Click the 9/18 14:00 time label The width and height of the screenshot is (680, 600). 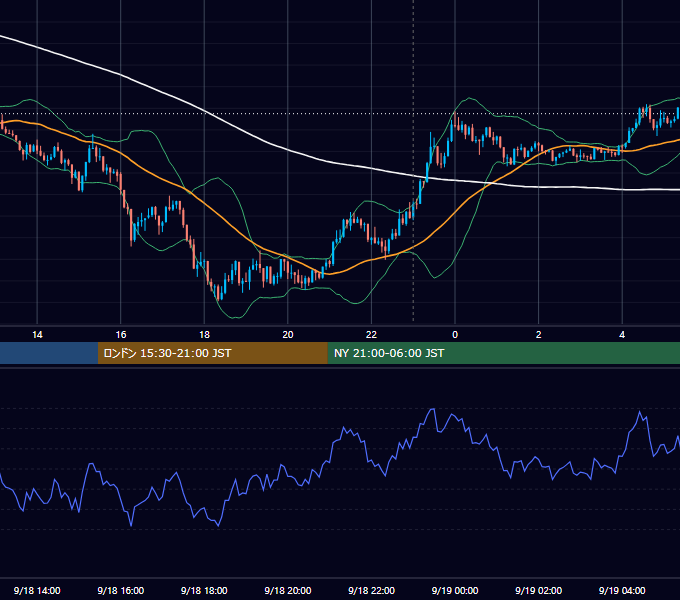[x=37, y=590]
